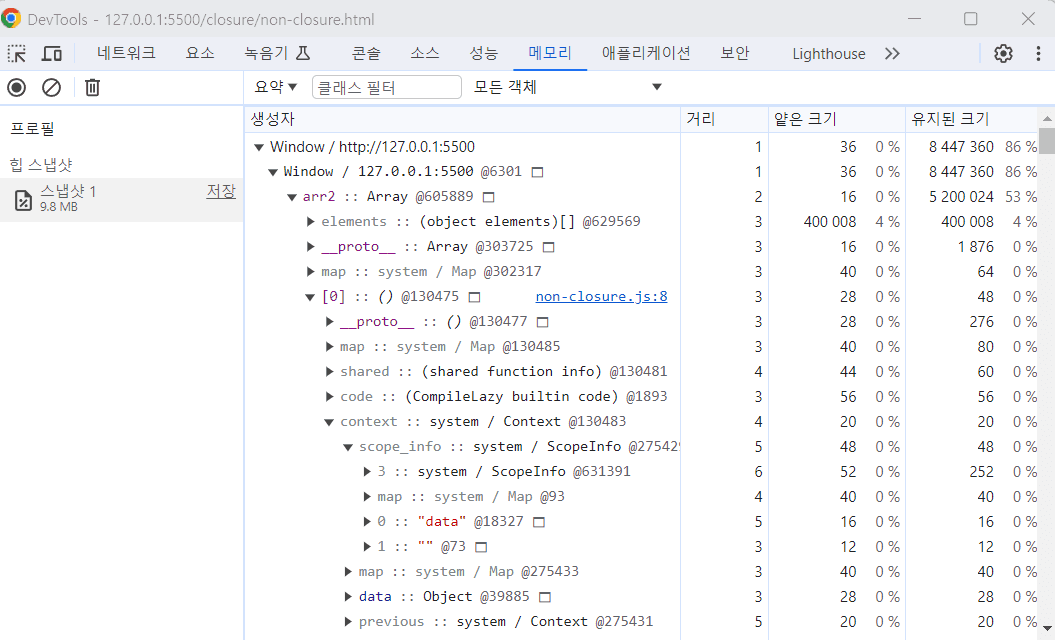Open the 요약 view dropdown
Viewport: 1055px width, 640px height.
[275, 87]
